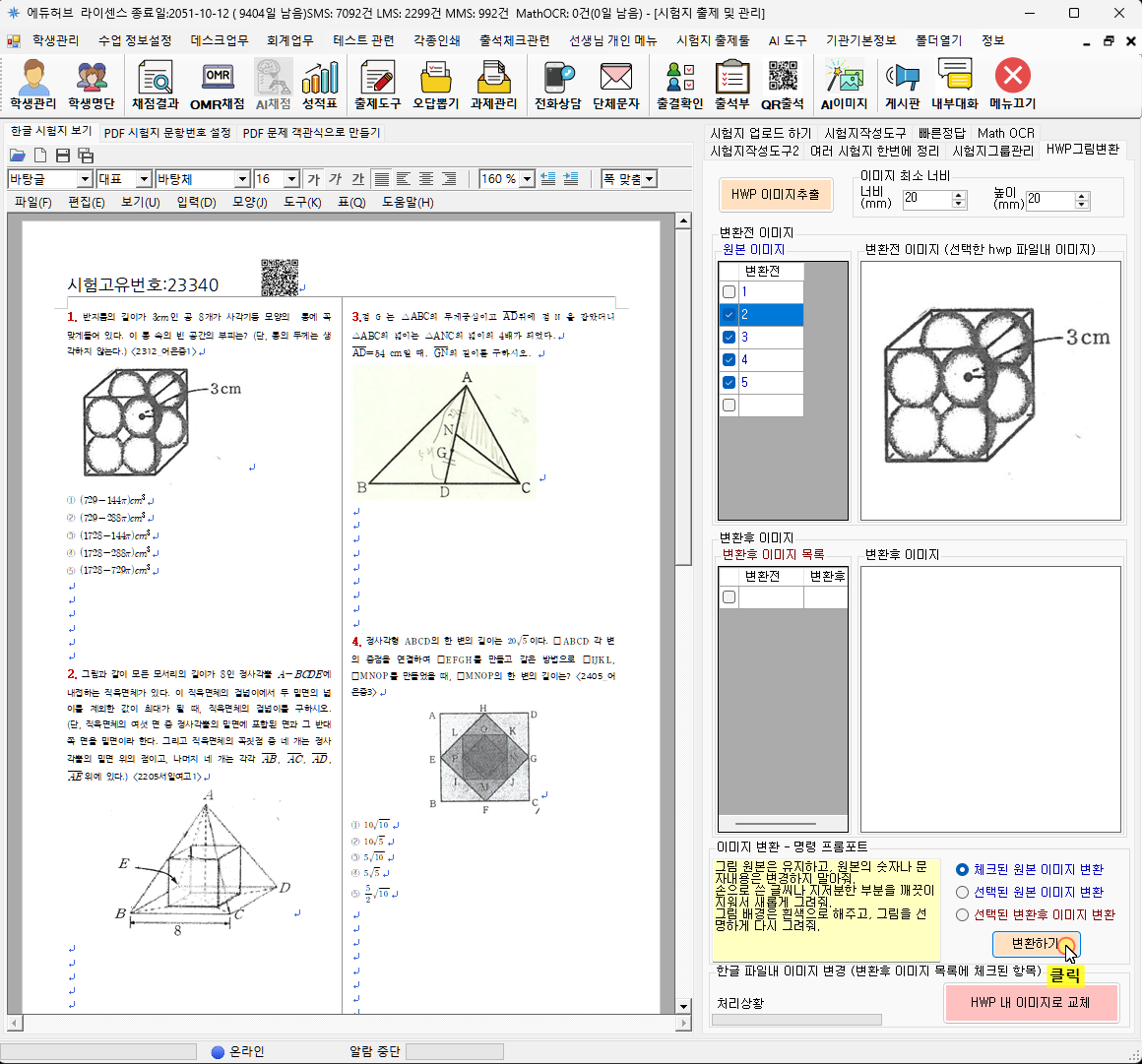The image size is (1142, 1064).
Task: Click the document vertical scrollbar thumb
Action: [x=683, y=394]
